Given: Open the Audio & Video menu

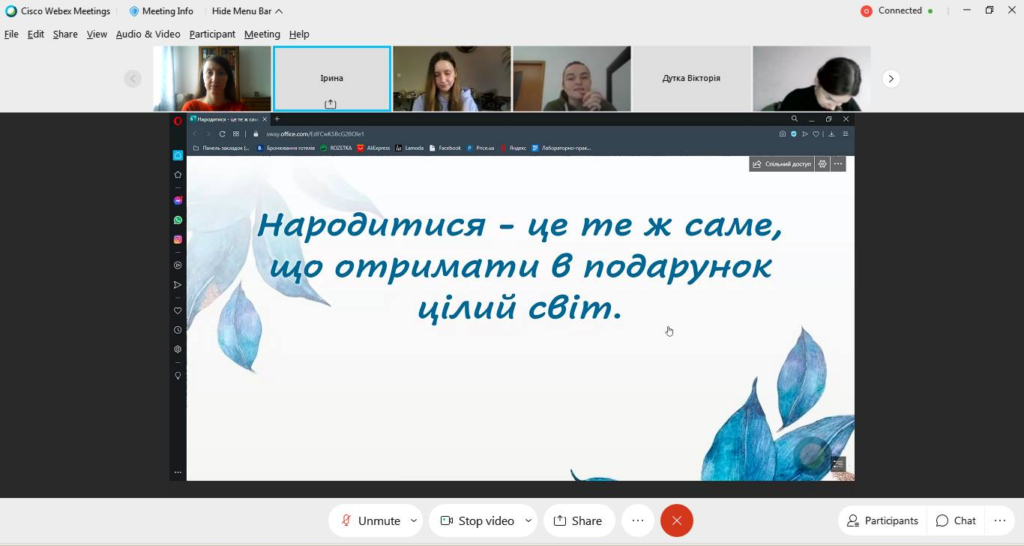Looking at the screenshot, I should [148, 34].
